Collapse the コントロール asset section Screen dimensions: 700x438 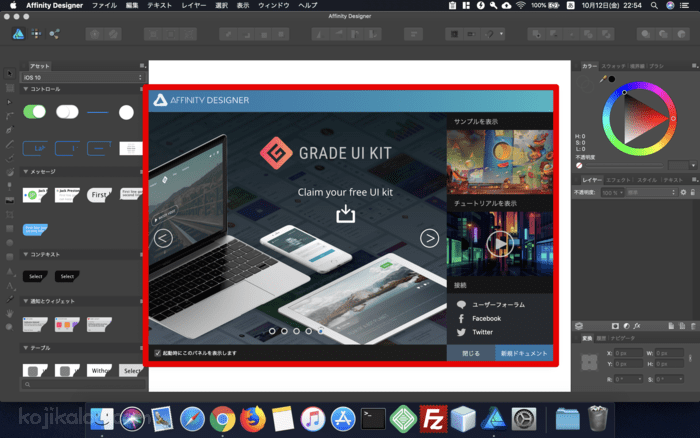pyautogui.click(x=26, y=89)
